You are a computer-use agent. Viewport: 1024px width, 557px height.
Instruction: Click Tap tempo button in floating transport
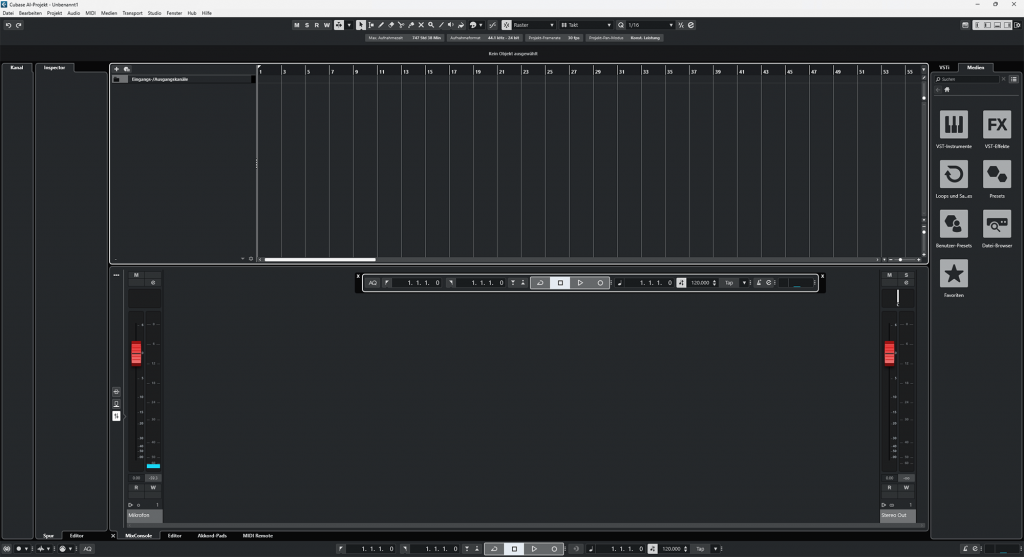pyautogui.click(x=729, y=283)
